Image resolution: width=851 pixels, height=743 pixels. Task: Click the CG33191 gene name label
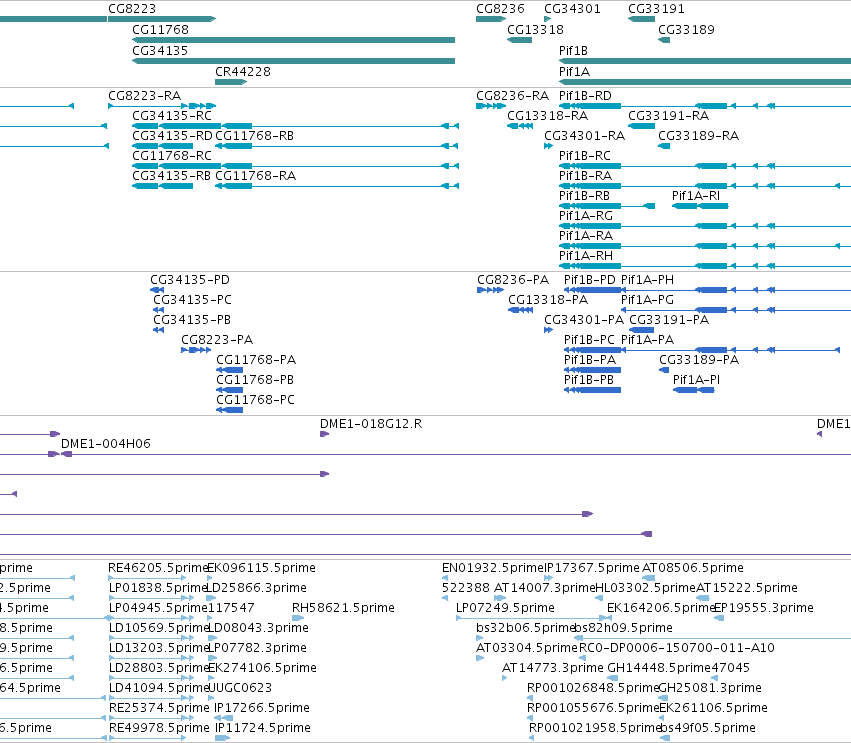pyautogui.click(x=656, y=9)
